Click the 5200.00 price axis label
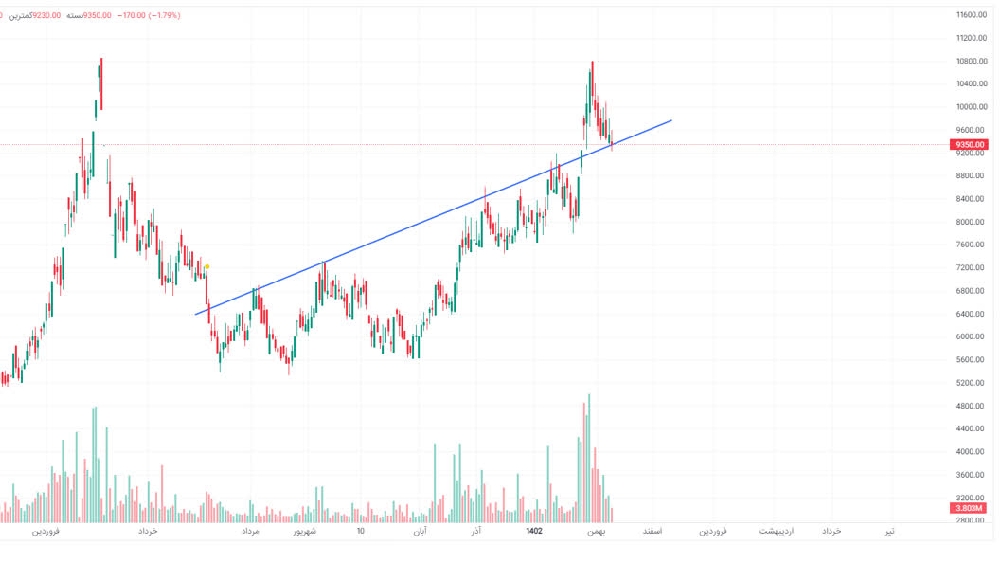The image size is (1000, 563). pyautogui.click(x=971, y=383)
